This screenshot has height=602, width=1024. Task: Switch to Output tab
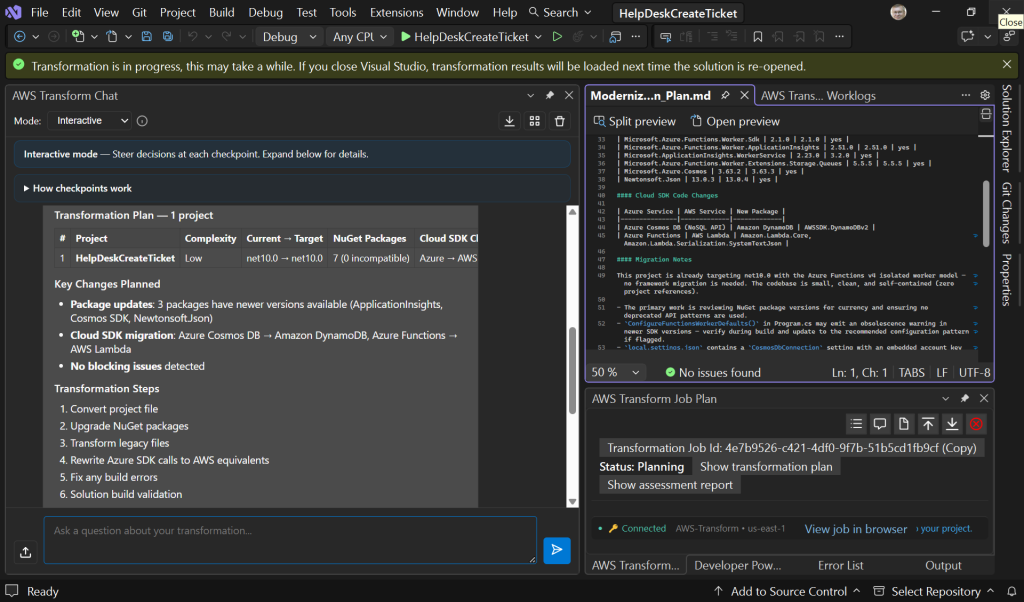click(943, 565)
